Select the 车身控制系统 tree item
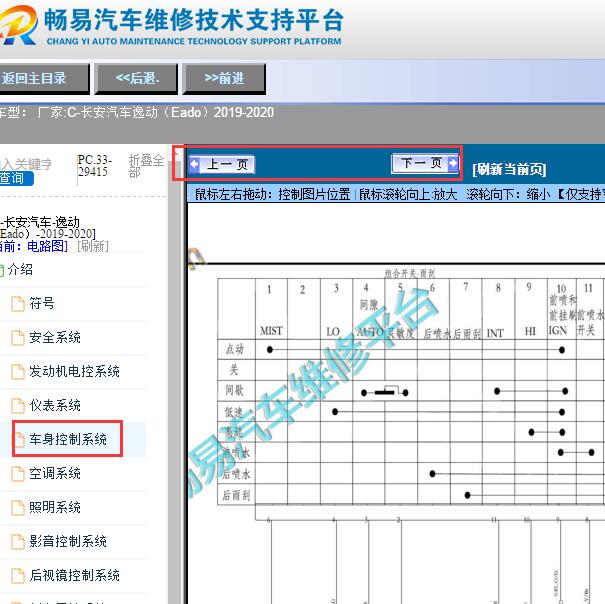 click(68, 439)
